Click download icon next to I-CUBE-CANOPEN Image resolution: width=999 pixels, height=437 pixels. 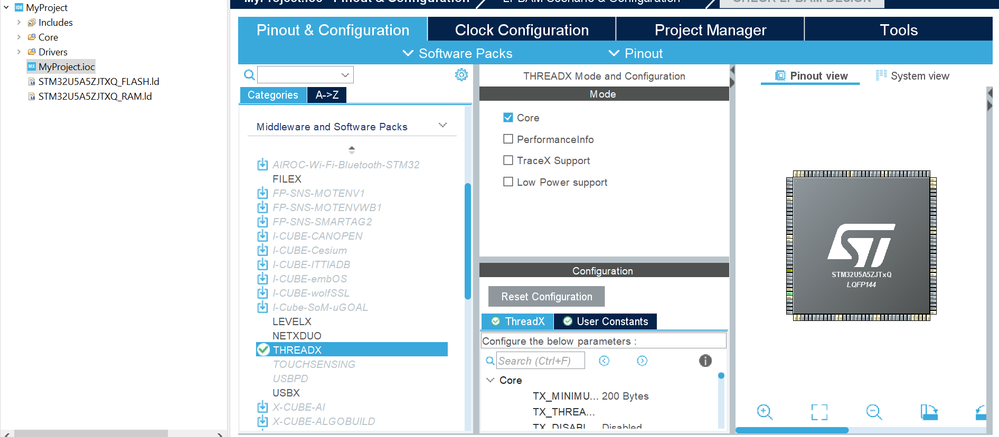pos(262,236)
